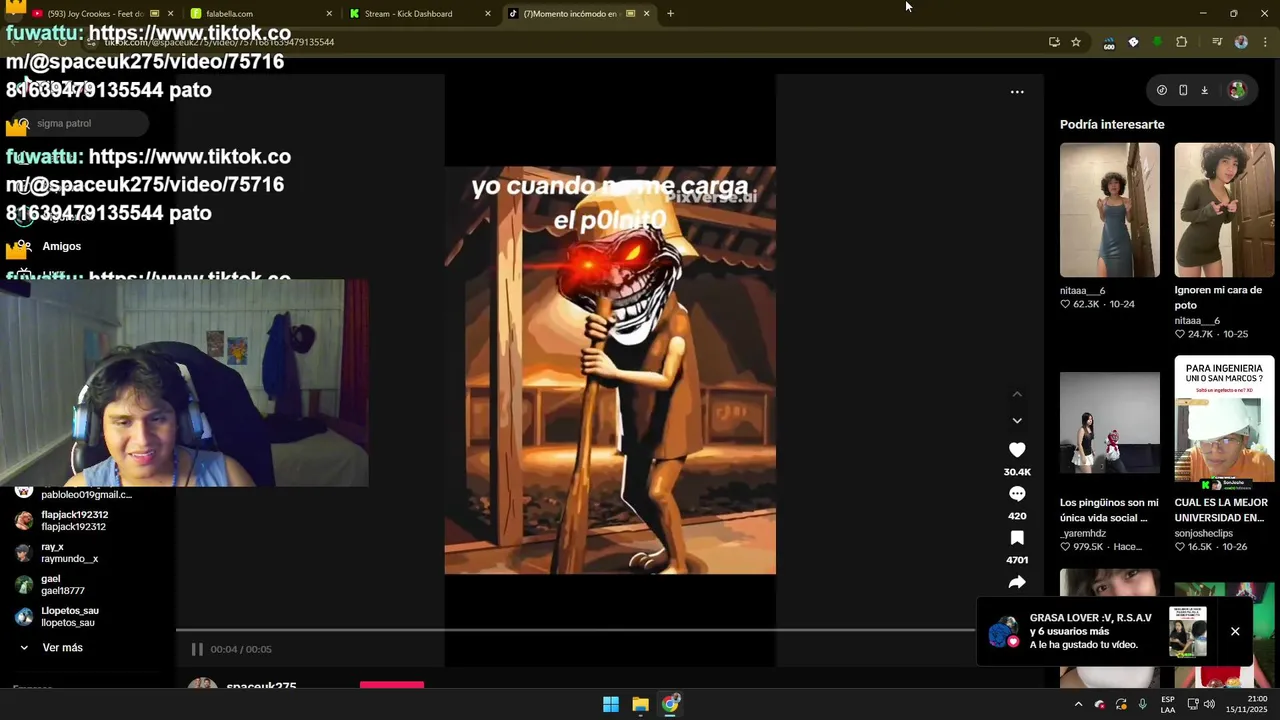Open the three-dot video options menu

pos(1017,92)
